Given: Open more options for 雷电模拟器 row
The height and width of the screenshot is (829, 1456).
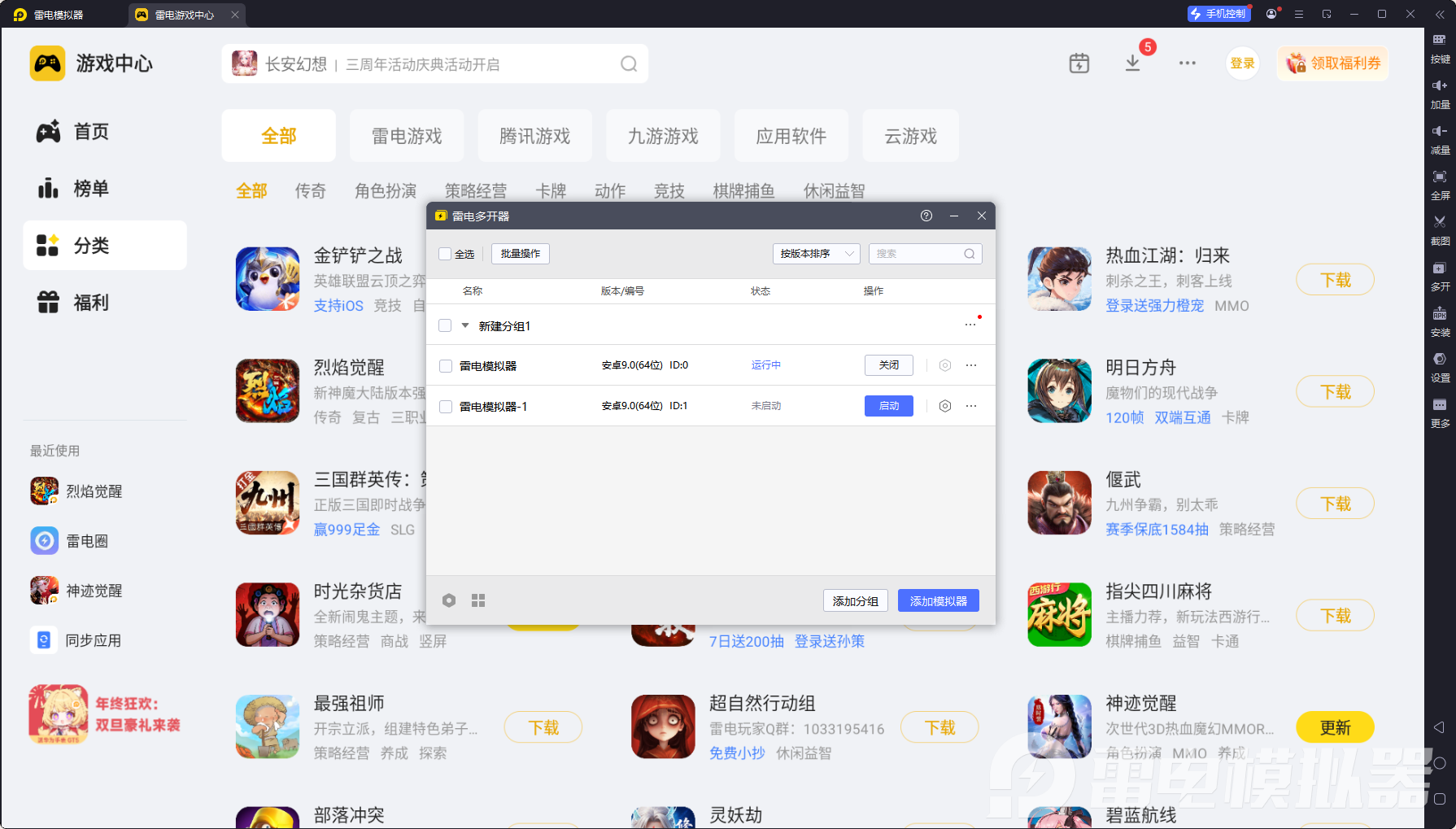Looking at the screenshot, I should coord(971,365).
